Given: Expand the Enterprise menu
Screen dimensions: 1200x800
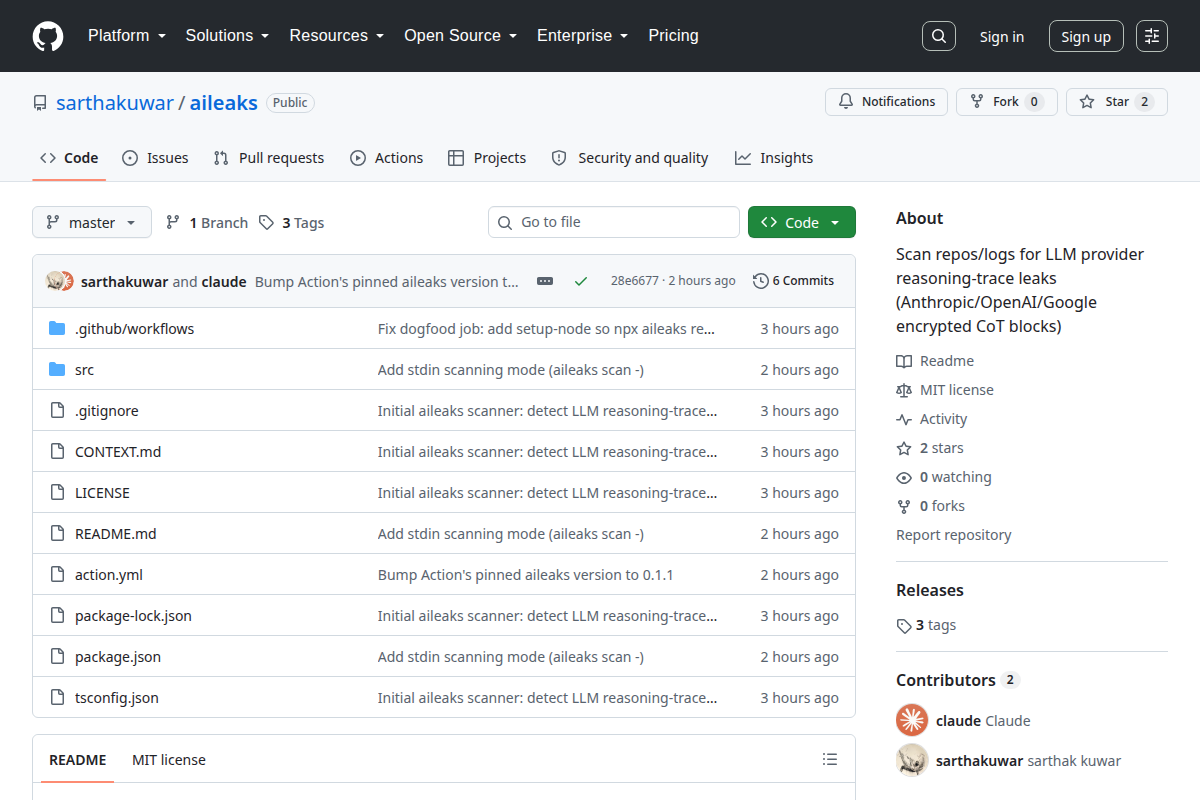Looking at the screenshot, I should 582,36.
